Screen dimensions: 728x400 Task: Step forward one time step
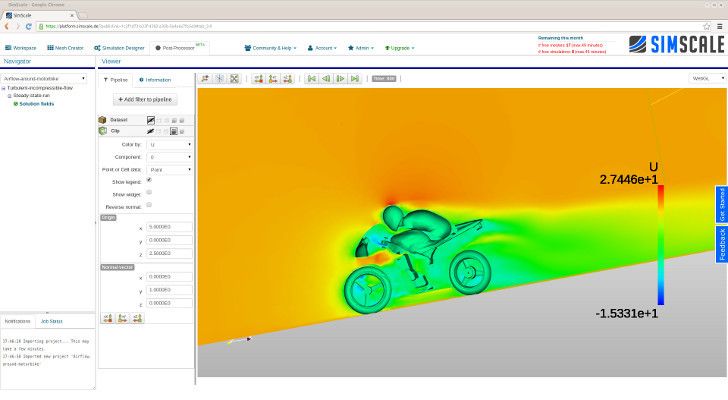[341, 78]
